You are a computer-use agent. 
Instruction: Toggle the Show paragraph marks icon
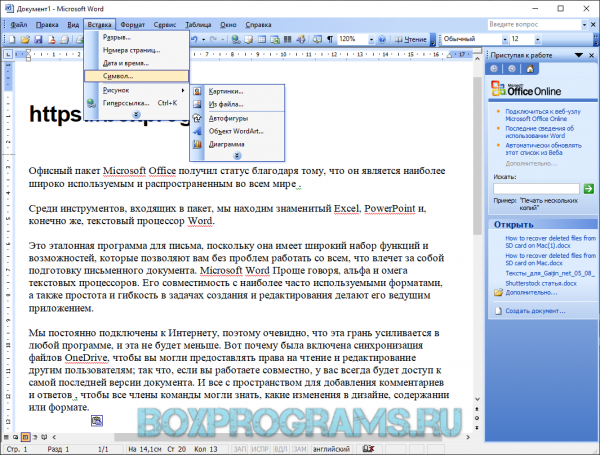[x=330, y=39]
